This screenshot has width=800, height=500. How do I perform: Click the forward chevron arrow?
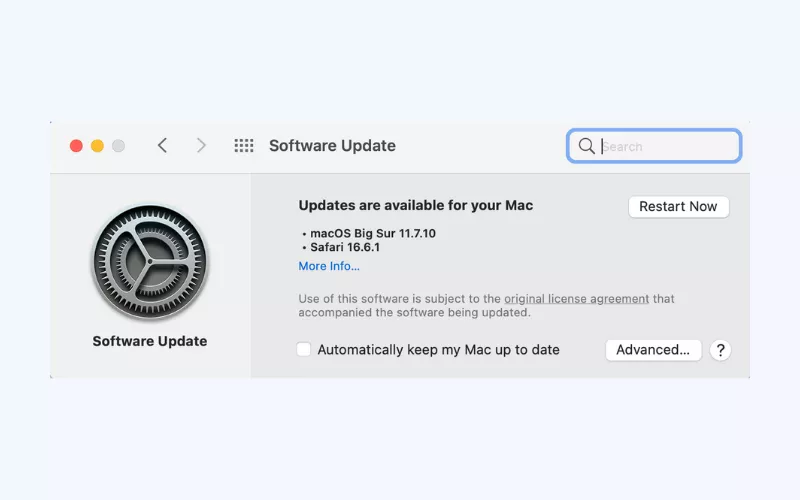coord(201,146)
